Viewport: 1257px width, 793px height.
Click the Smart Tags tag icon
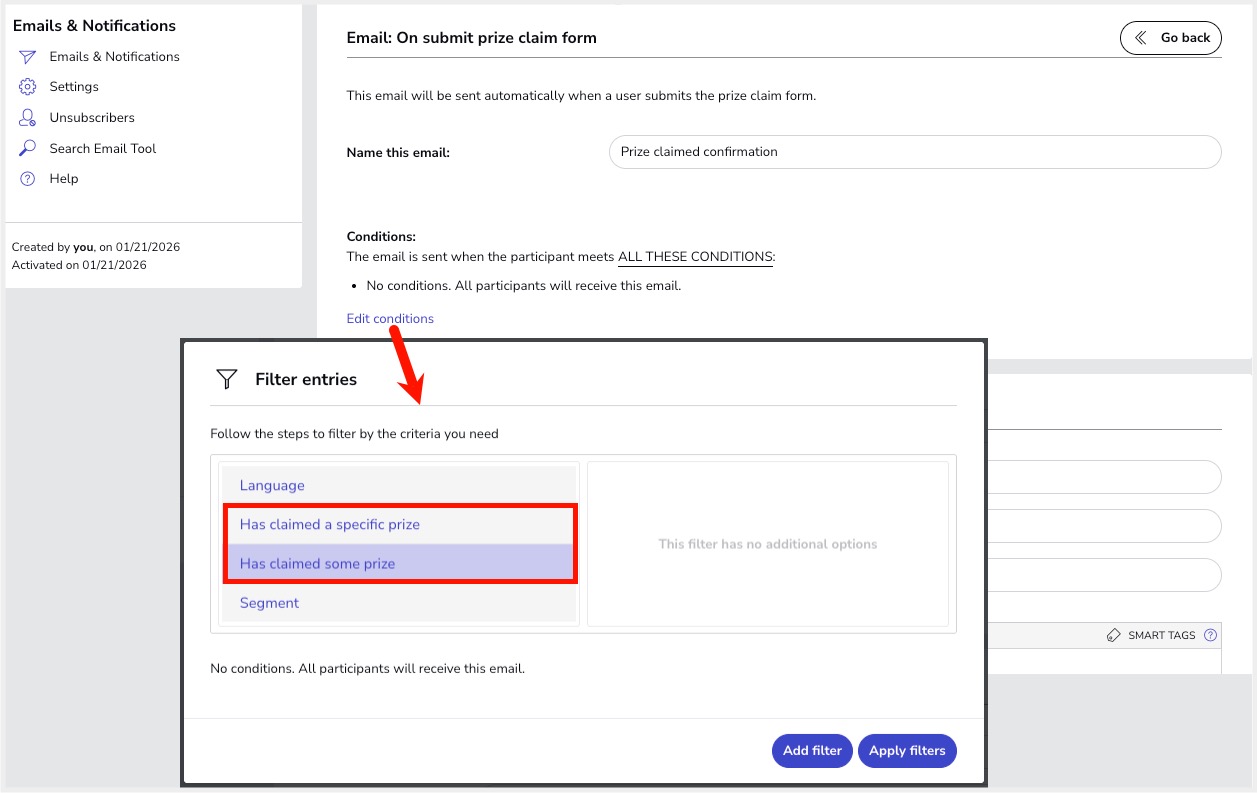click(x=1114, y=635)
